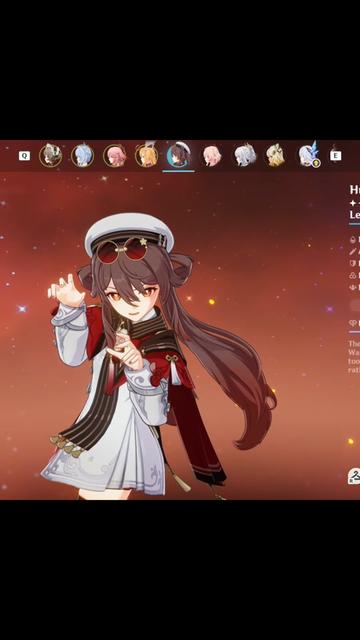Click the DEF shield stat icon

353,264
